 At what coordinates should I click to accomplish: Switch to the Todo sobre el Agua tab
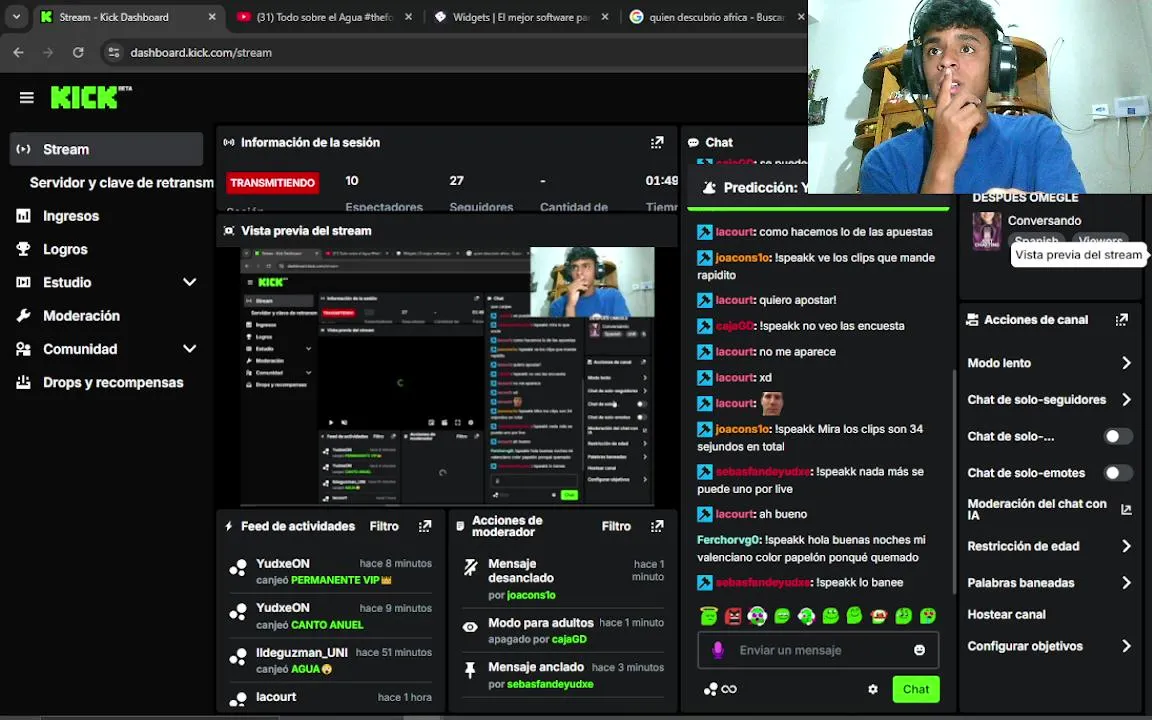pos(324,17)
